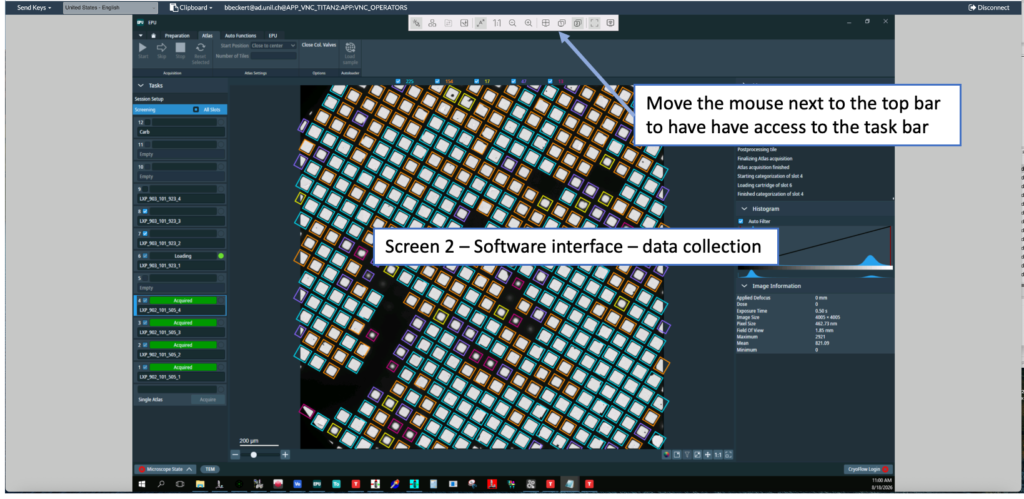Click the Disconnect button
The image size is (1024, 499).
[x=989, y=8]
